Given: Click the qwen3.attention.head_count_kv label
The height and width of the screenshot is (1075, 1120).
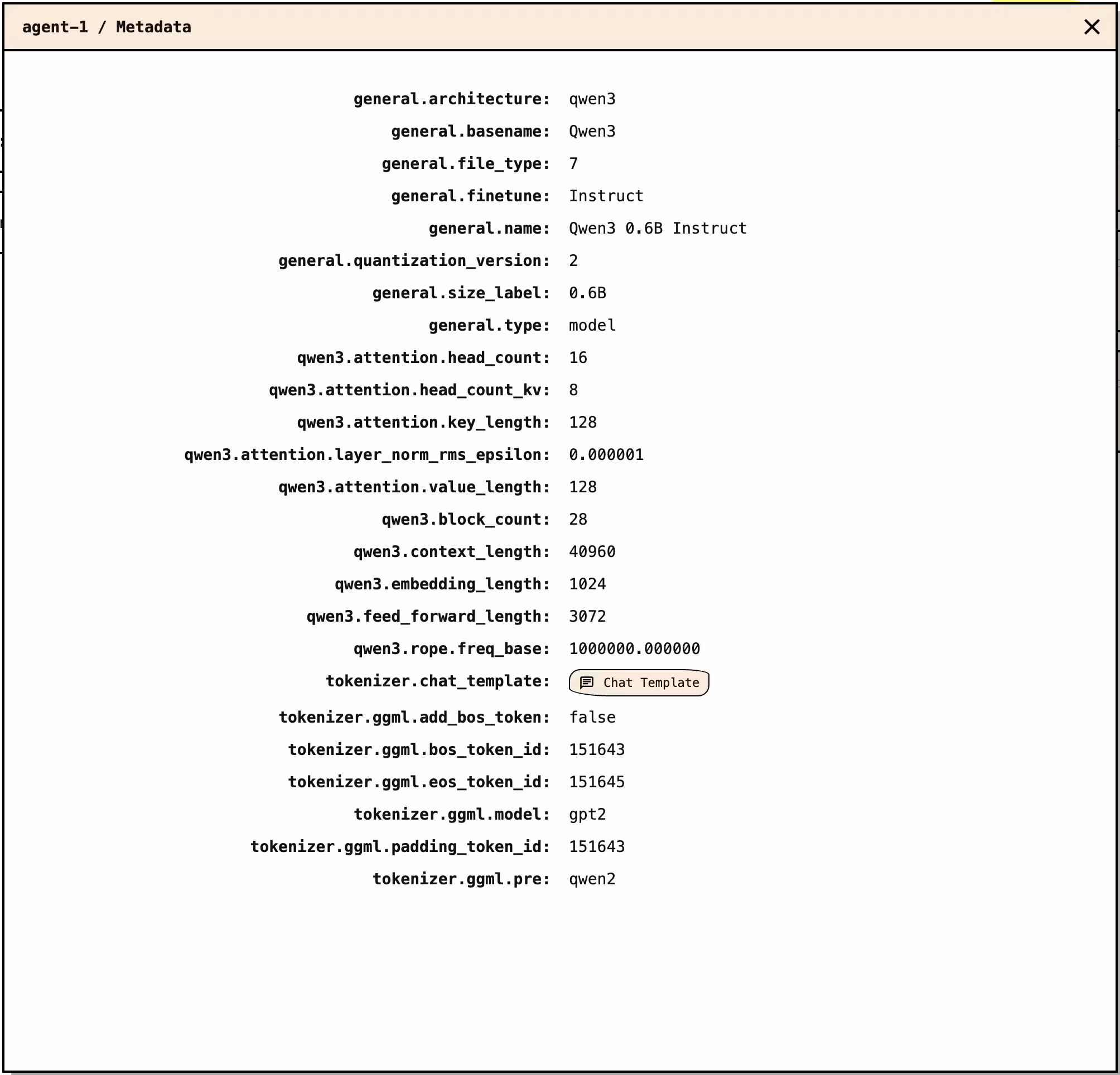Looking at the screenshot, I should [x=409, y=390].
